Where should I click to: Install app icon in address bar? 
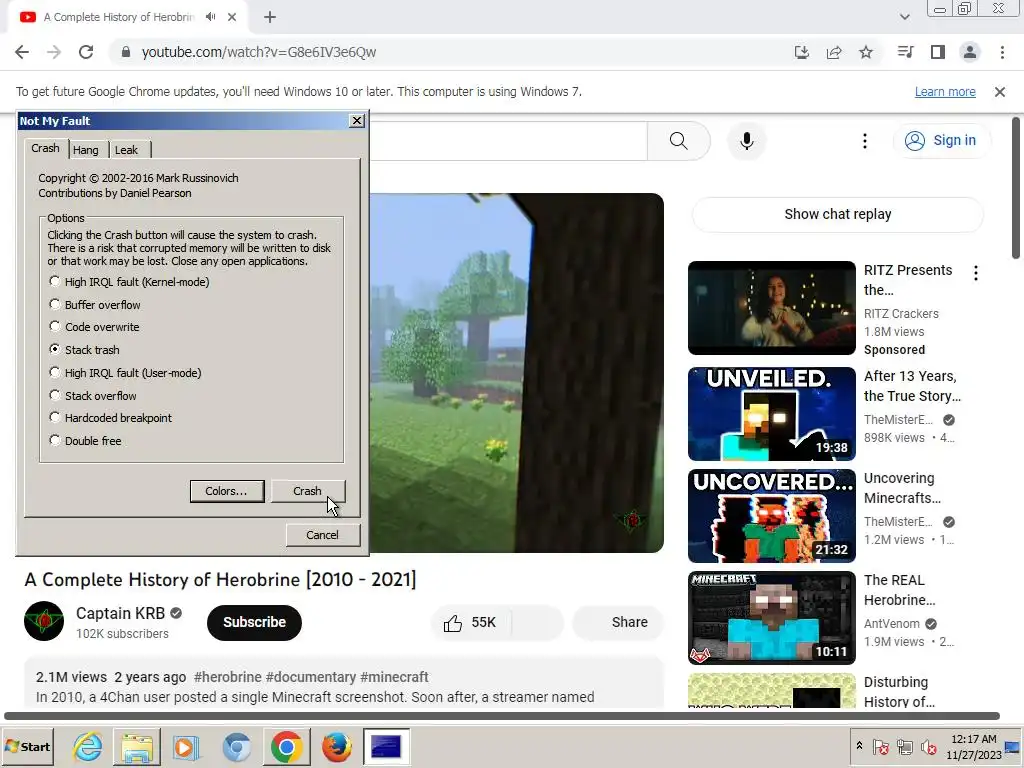(801, 52)
